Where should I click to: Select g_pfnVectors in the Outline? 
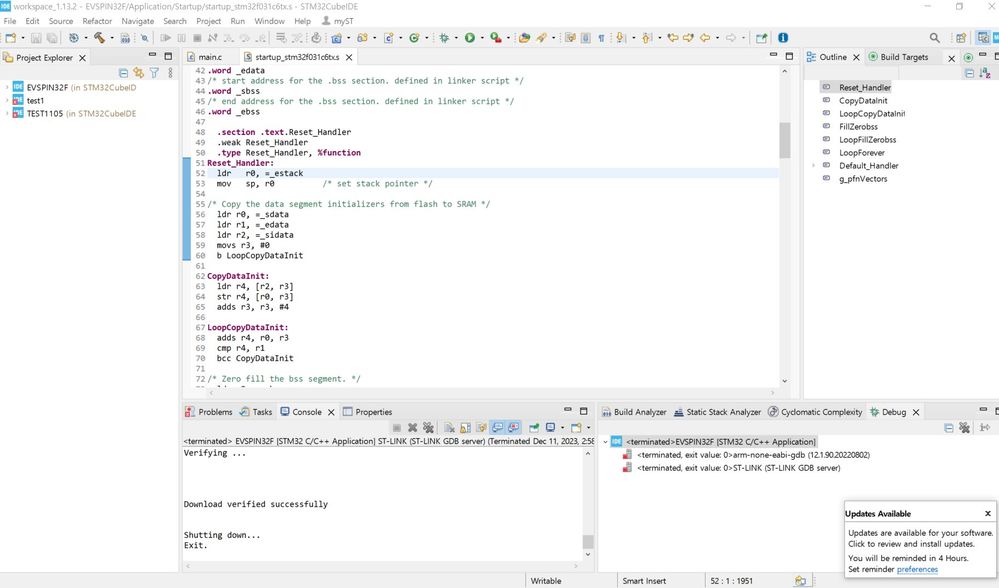863,179
